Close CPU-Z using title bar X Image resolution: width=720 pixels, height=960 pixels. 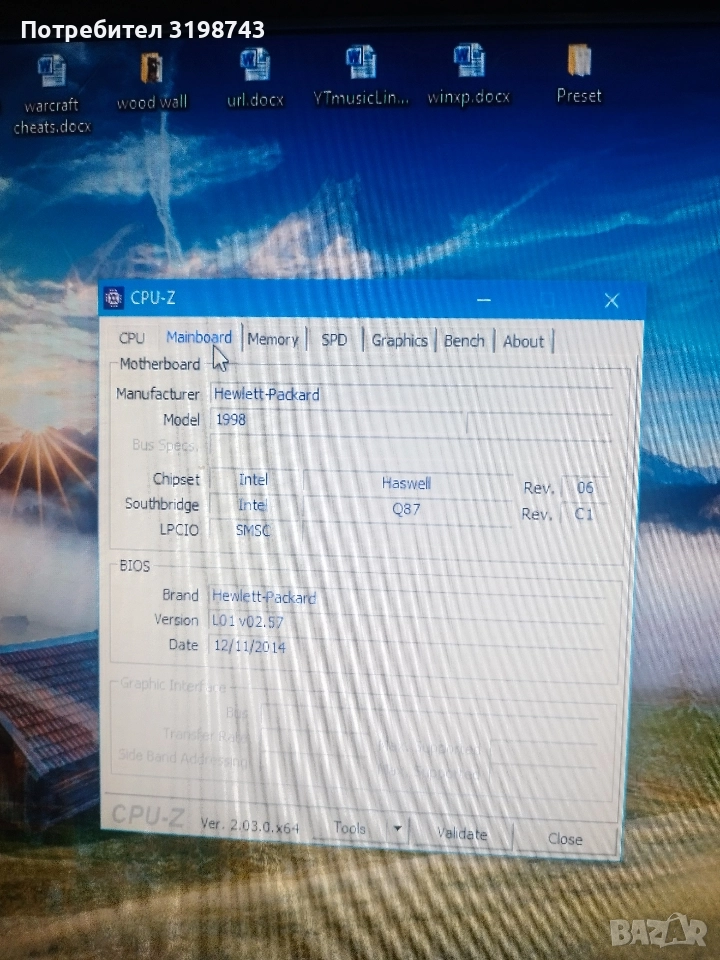pos(612,301)
